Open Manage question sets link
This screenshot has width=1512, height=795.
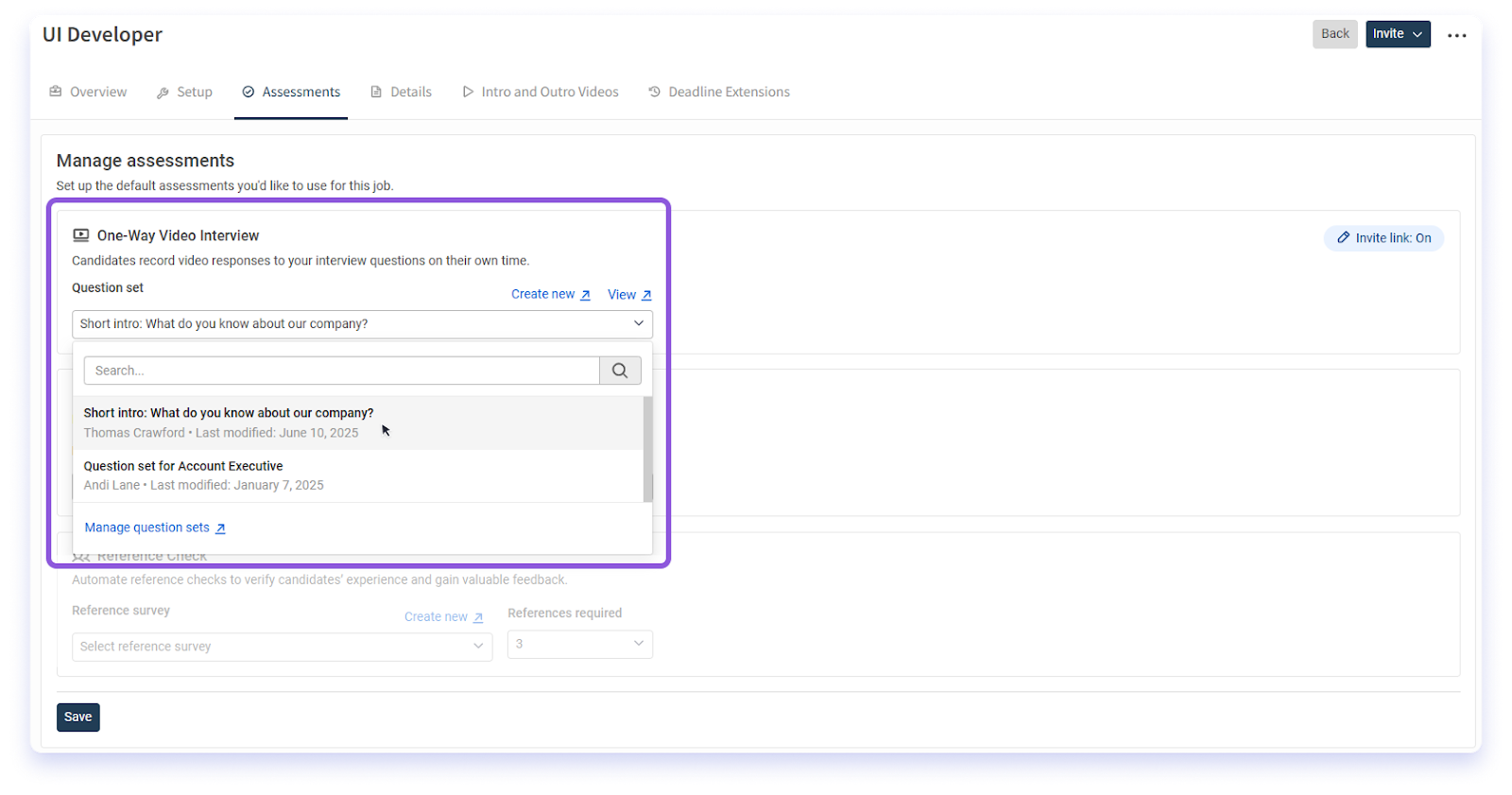(155, 527)
